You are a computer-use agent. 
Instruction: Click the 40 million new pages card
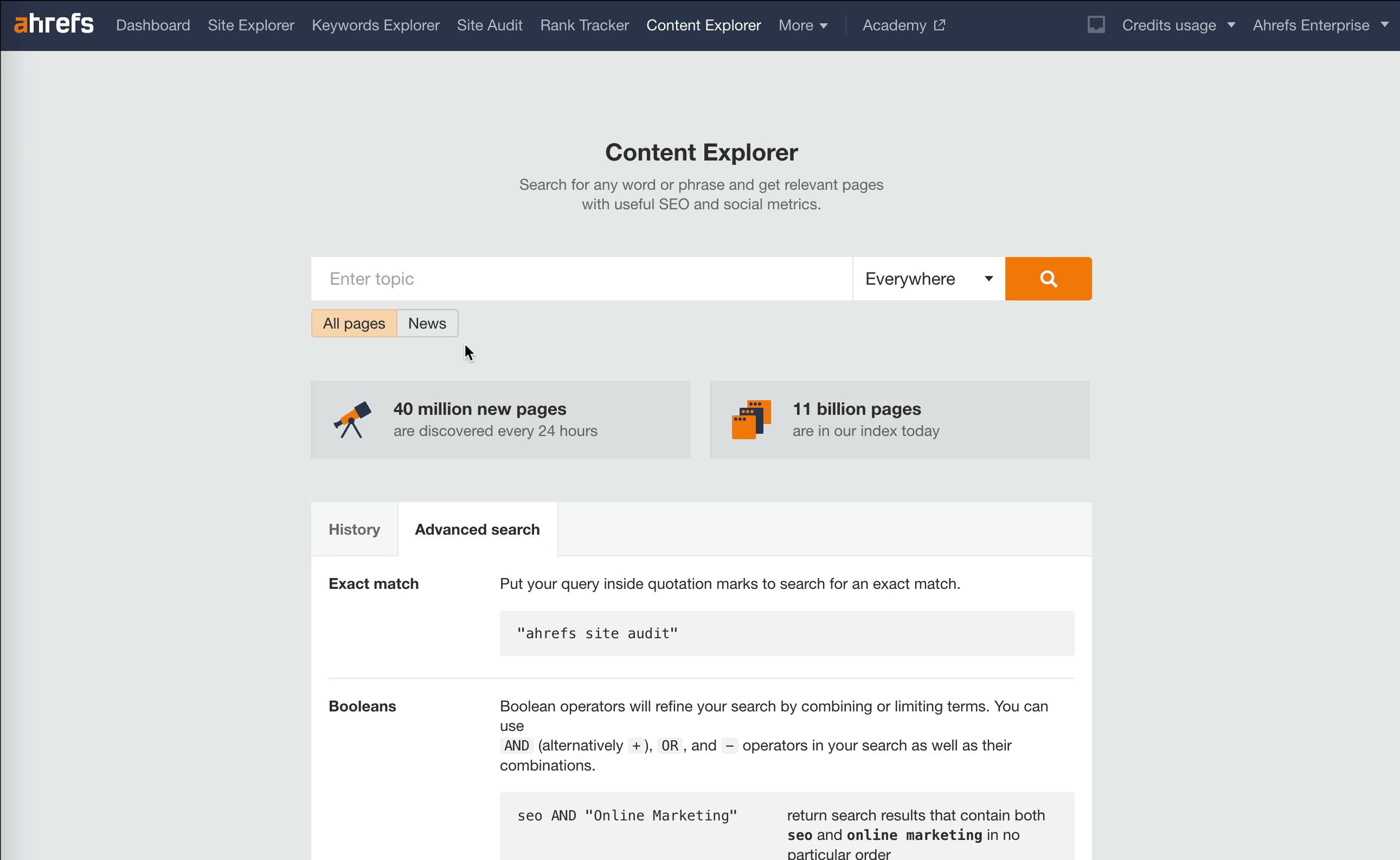500,419
